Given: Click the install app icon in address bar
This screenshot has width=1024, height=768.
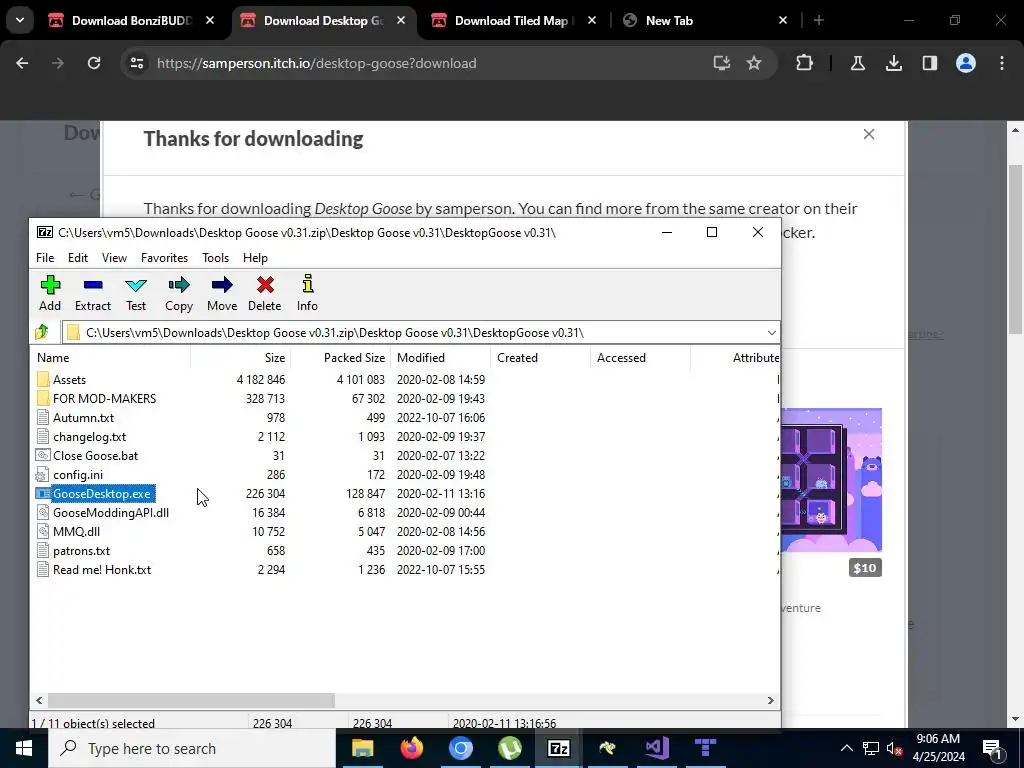Looking at the screenshot, I should point(722,63).
